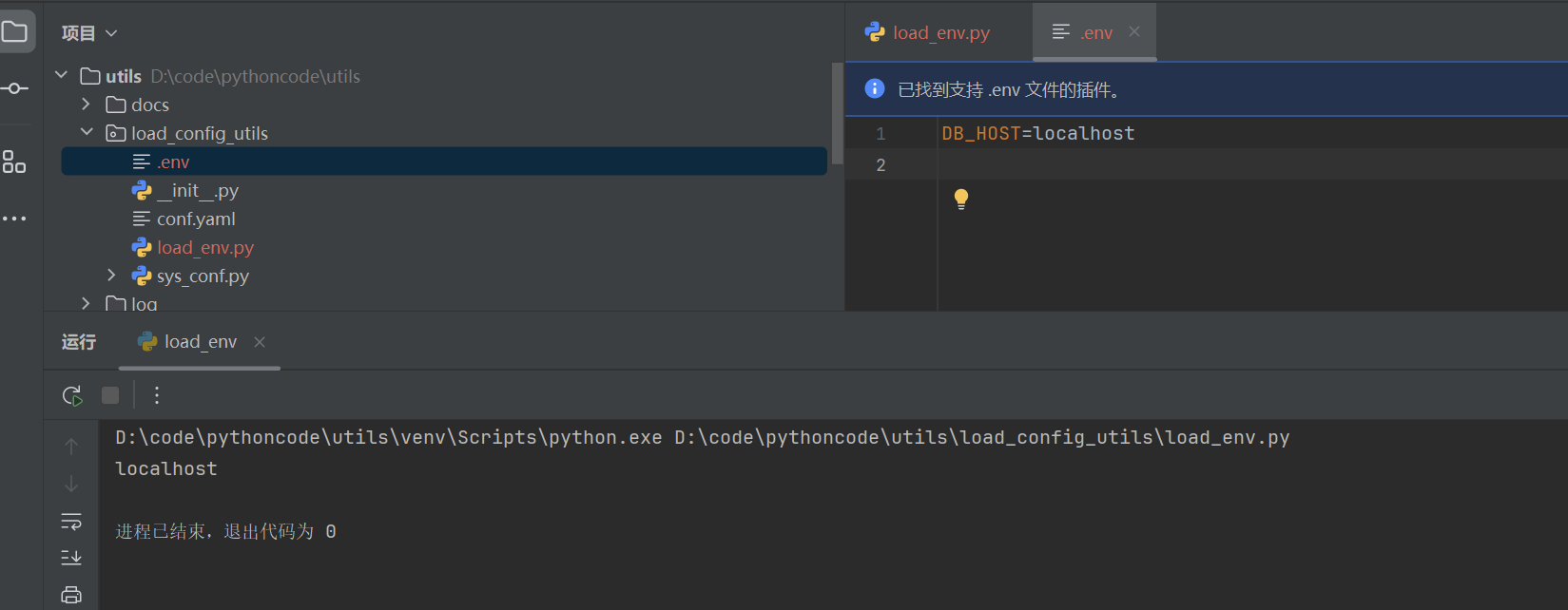Image resolution: width=1568 pixels, height=610 pixels.
Task: Toggle soft-wrap in the run console
Action: (71, 522)
